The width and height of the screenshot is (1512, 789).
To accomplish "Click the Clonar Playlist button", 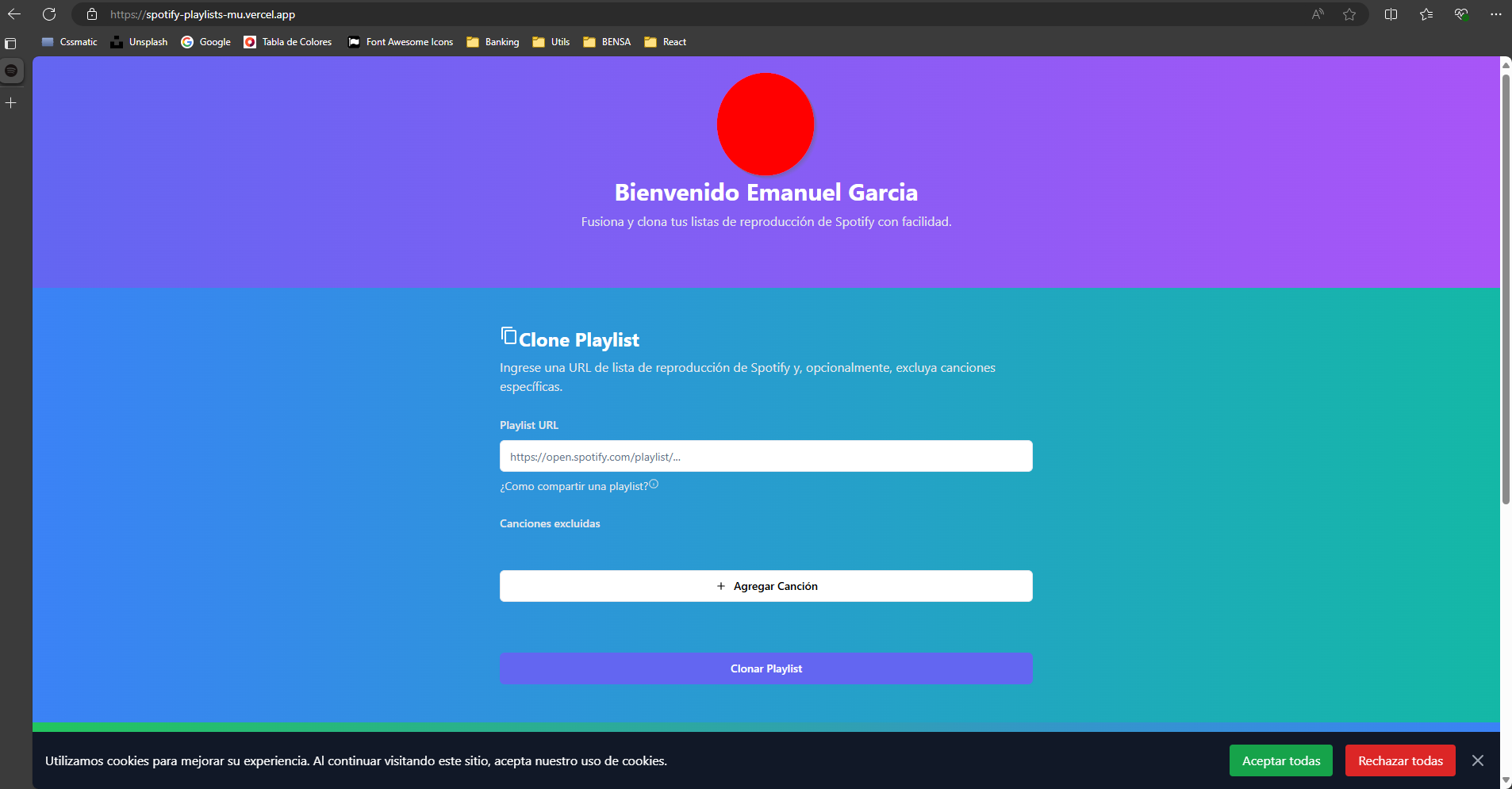I will [x=766, y=668].
